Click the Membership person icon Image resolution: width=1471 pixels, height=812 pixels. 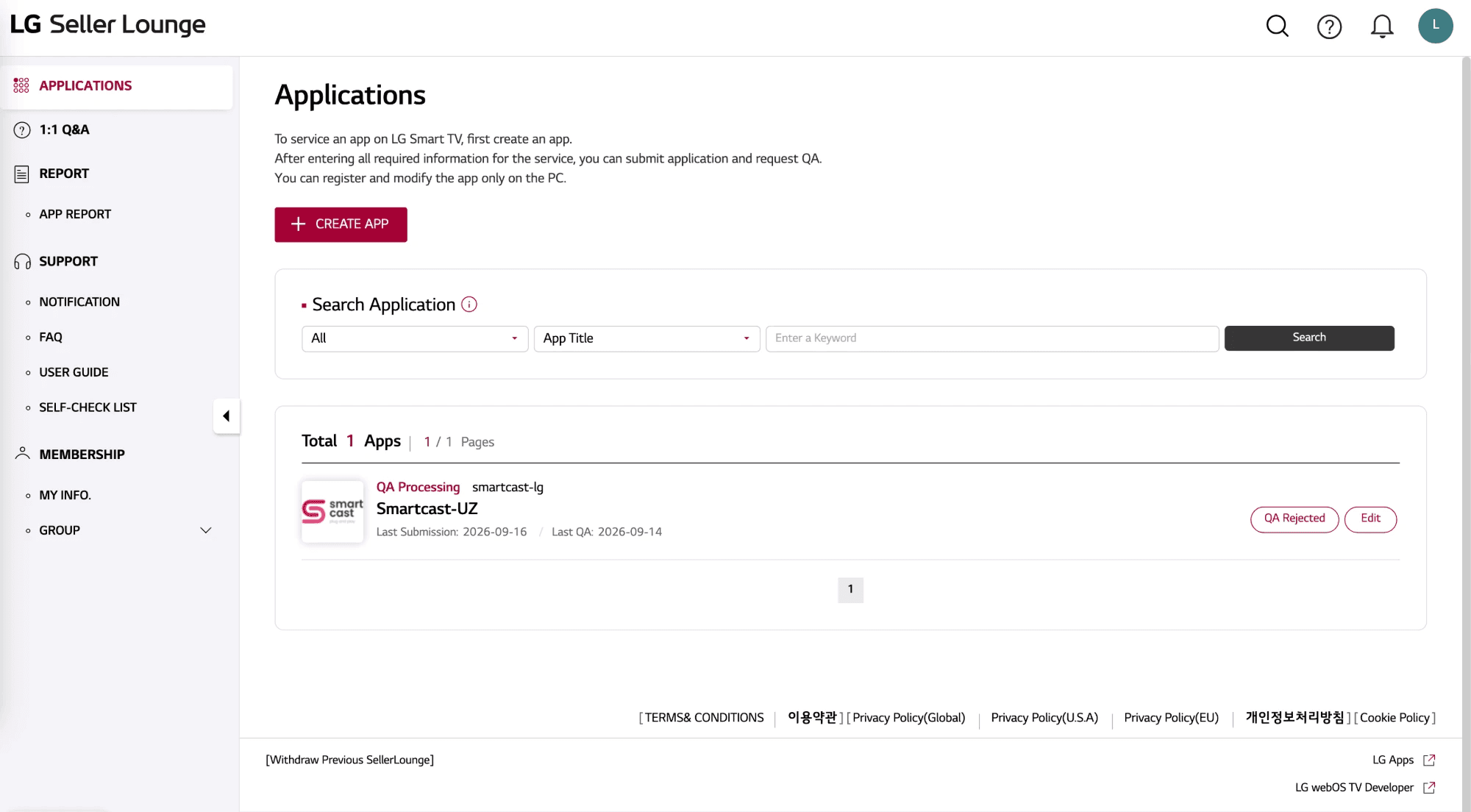click(x=22, y=453)
